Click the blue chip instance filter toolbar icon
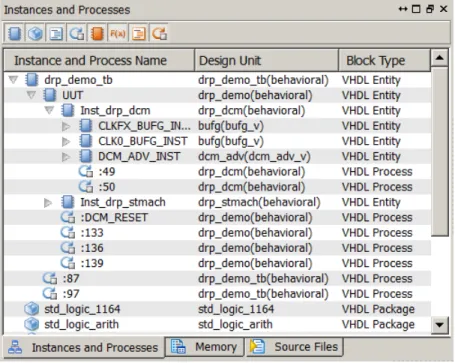The height and width of the screenshot is (363, 455). [x=14, y=33]
